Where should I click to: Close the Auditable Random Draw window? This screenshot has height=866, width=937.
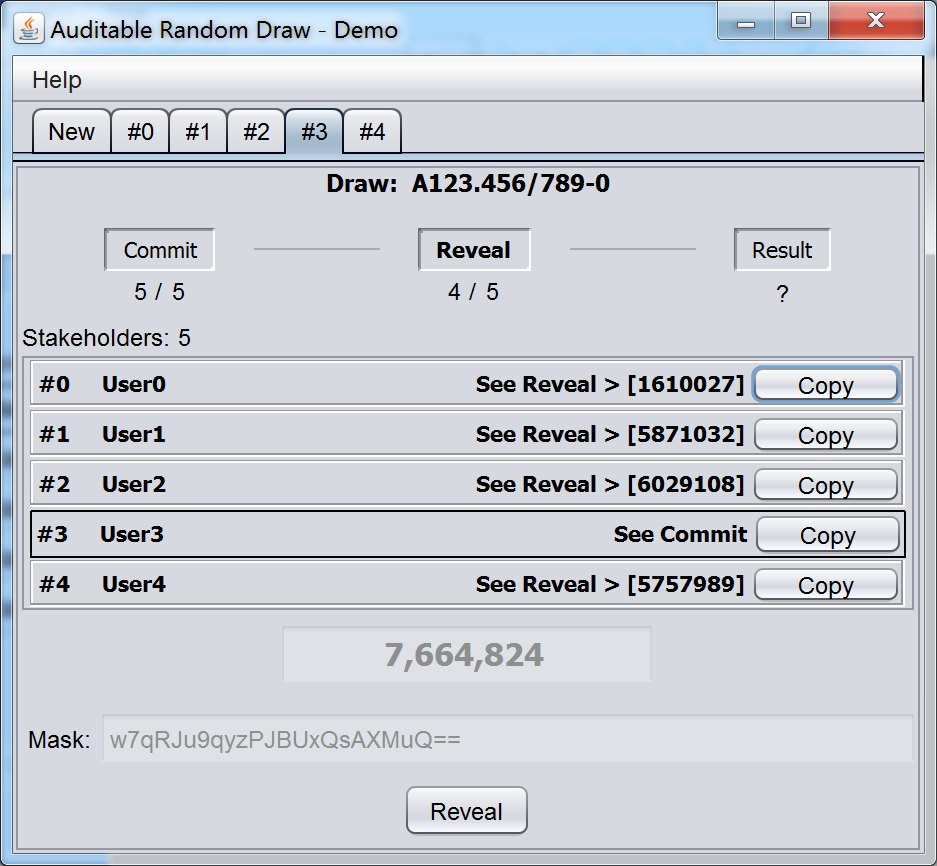876,22
